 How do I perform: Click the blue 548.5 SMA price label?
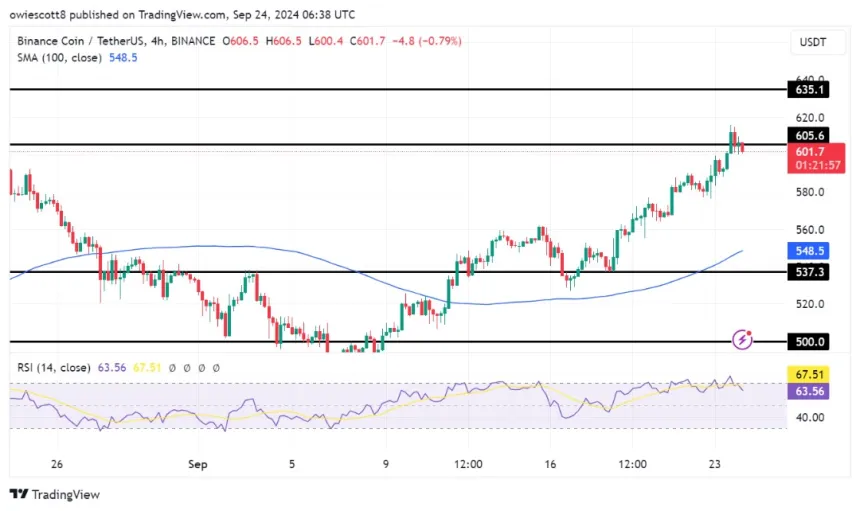[806, 251]
